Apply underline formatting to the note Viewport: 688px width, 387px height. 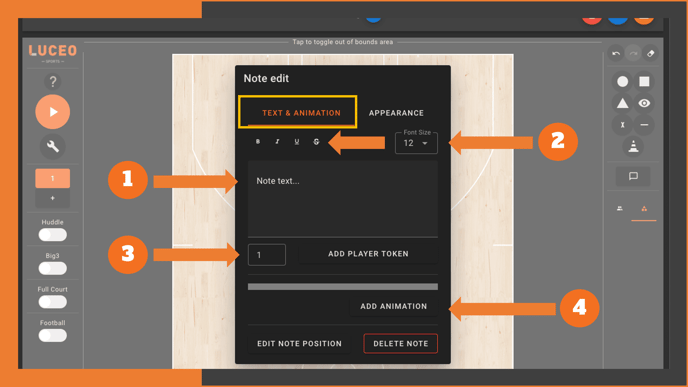pos(297,141)
